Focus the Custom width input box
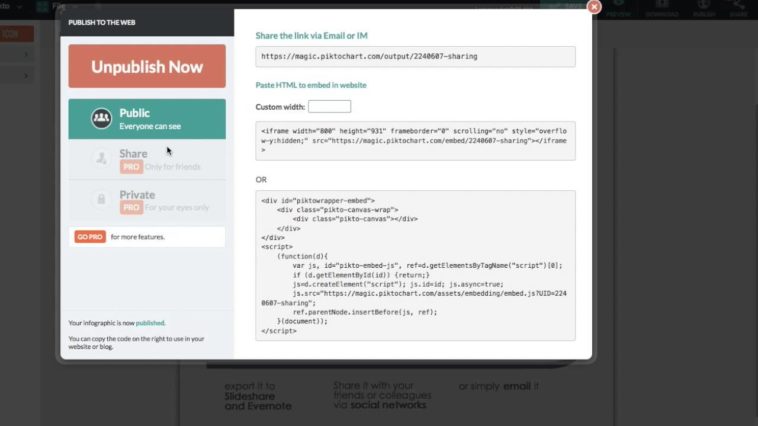Viewport: 758px width, 426px height. tap(329, 106)
